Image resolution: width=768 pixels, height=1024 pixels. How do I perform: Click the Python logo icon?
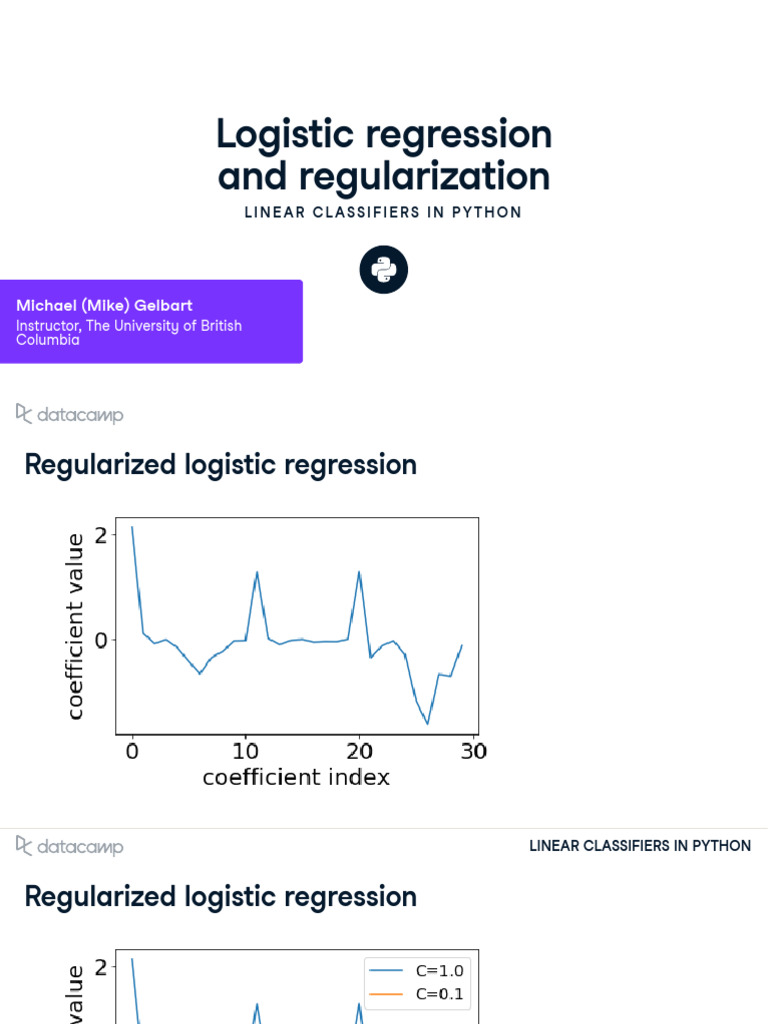pyautogui.click(x=384, y=270)
